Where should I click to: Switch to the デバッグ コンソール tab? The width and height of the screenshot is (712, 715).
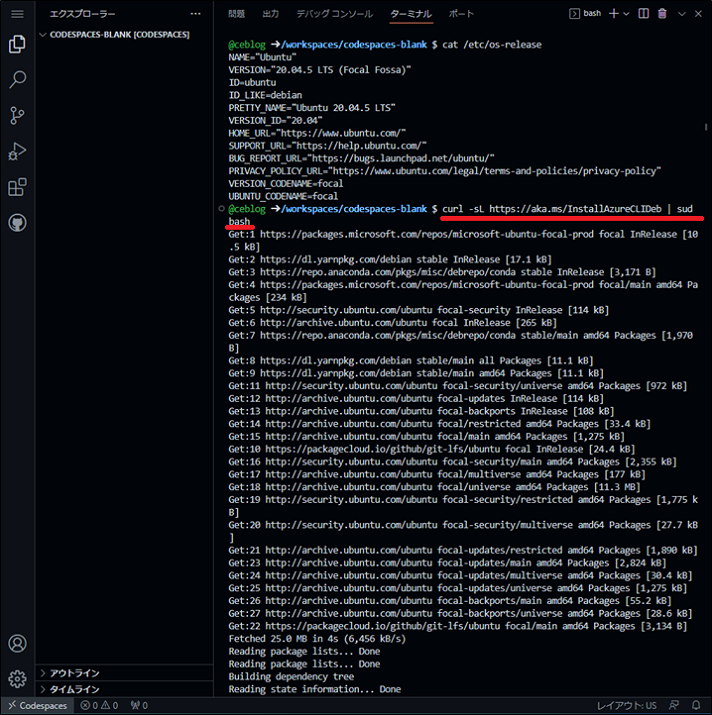click(x=334, y=14)
